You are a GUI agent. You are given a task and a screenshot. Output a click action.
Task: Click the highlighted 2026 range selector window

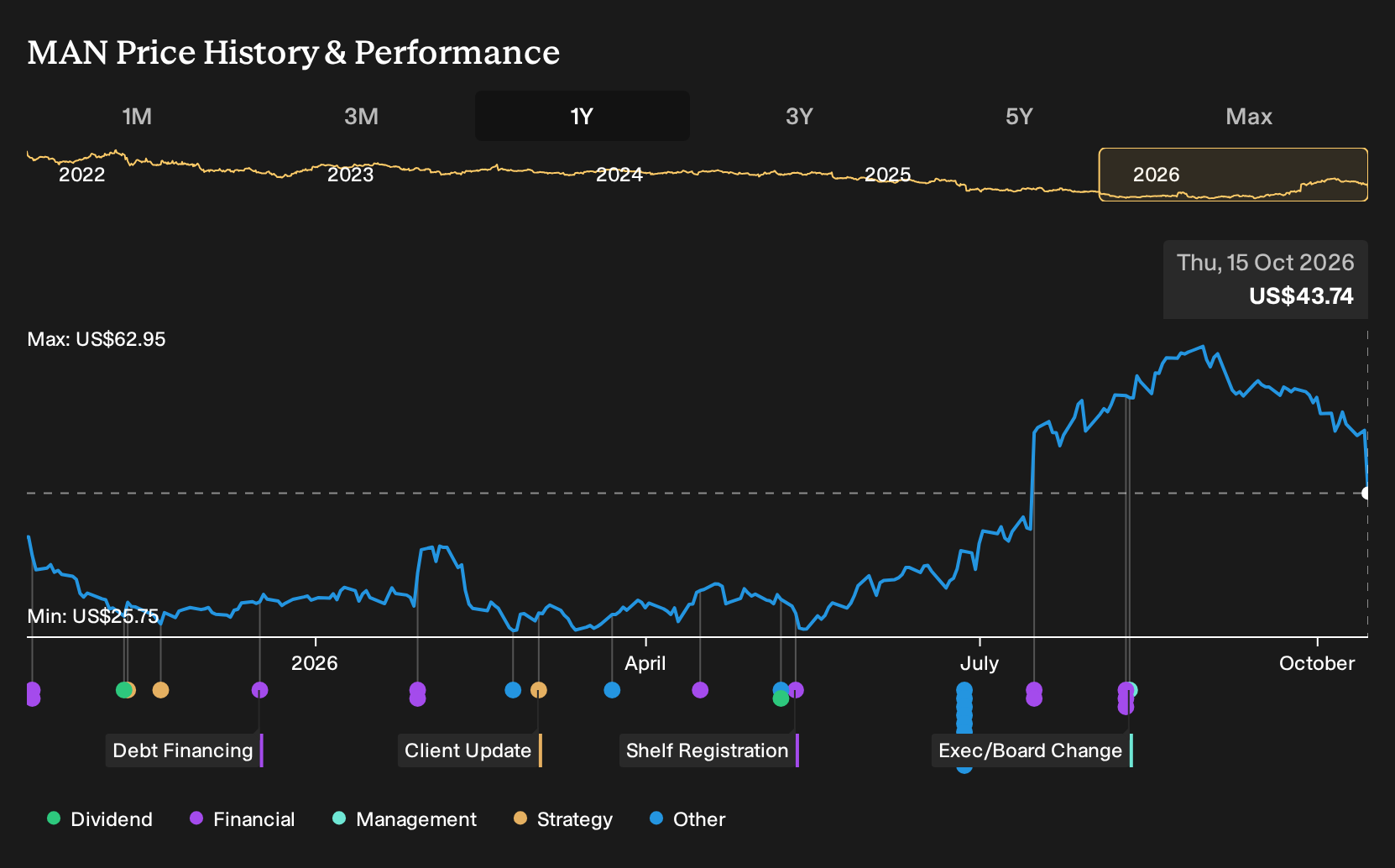1233,175
